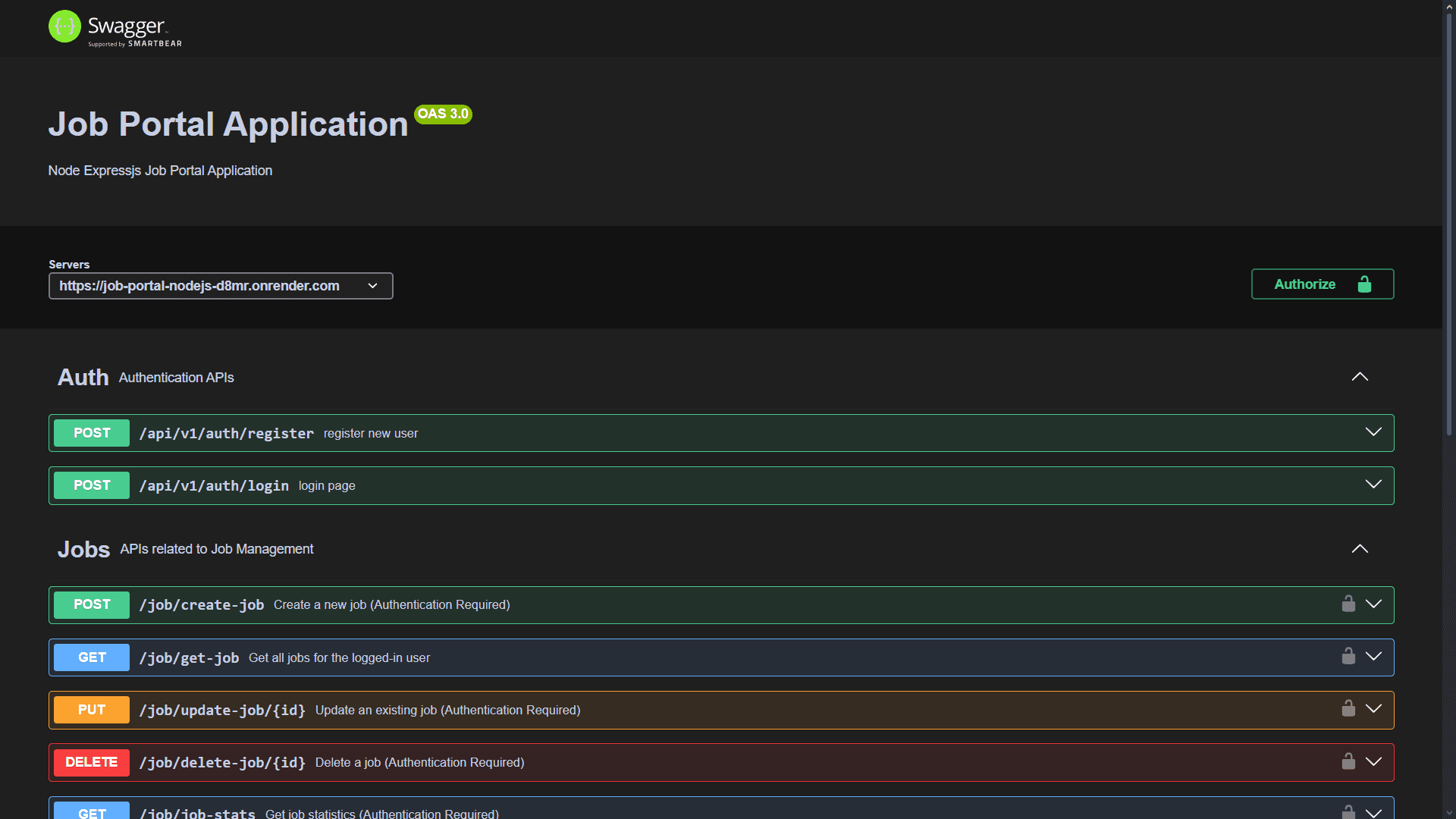Click 'Supported by SMARTBEAR' text

coord(135,44)
